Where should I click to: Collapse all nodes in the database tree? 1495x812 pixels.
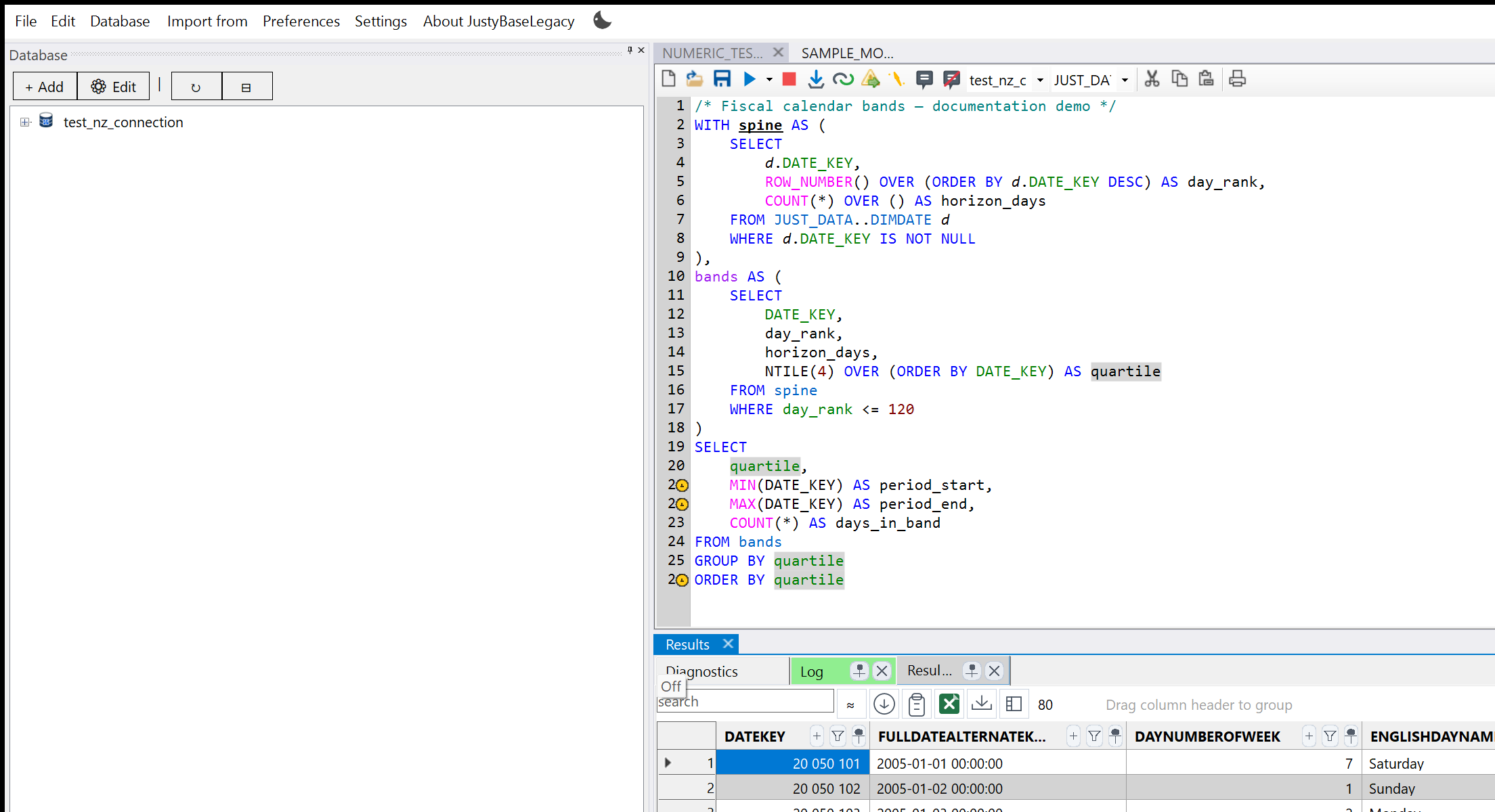(246, 87)
